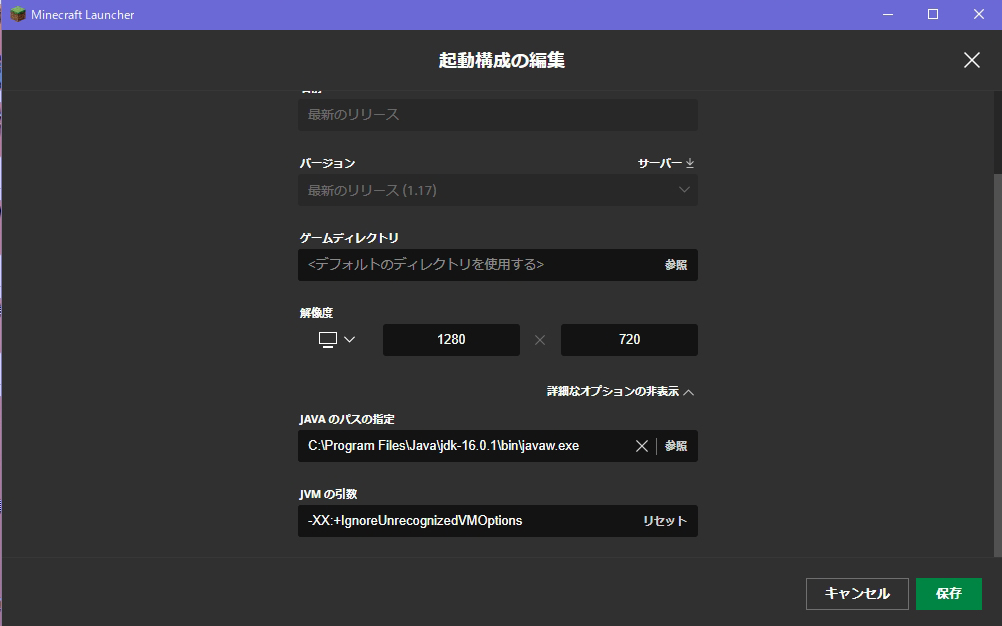The image size is (1002, 626).
Task: Expand the バージョン dropdown 最新のリリース (1.17)
Action: click(x=498, y=190)
